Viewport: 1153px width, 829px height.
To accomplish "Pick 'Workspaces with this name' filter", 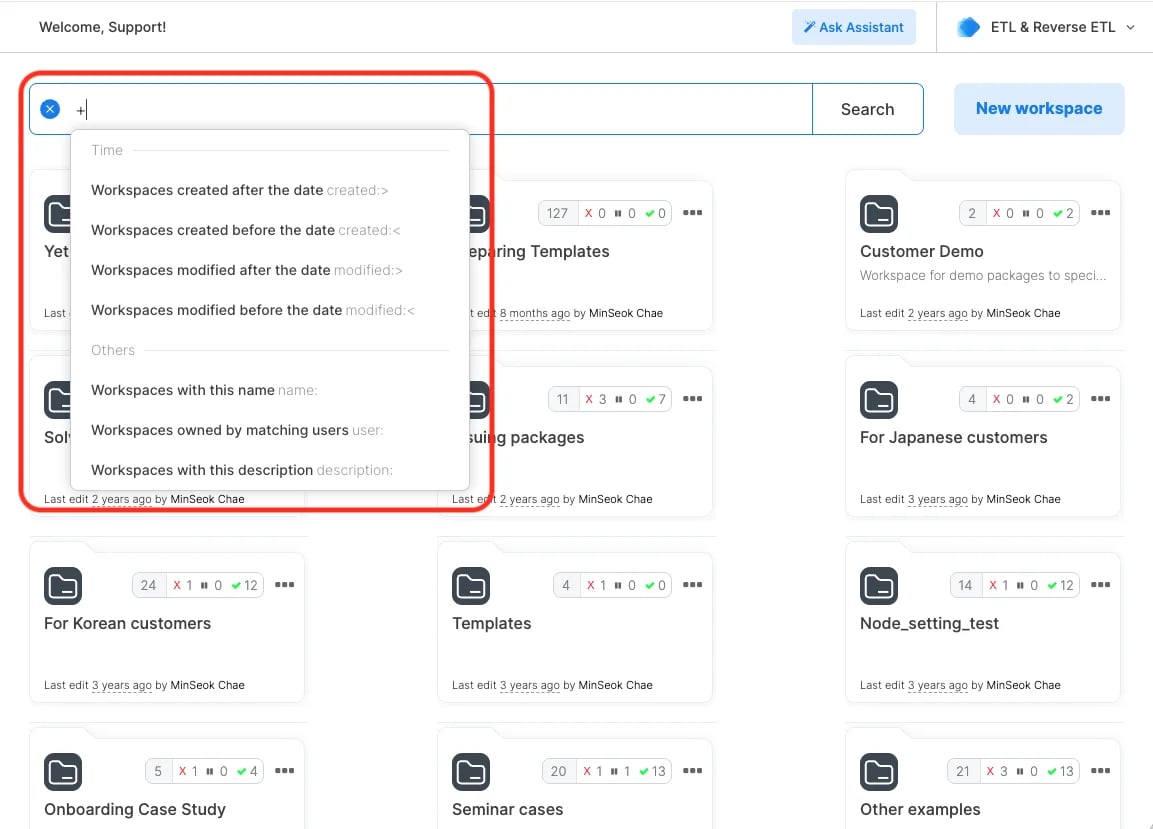I will (x=270, y=390).
